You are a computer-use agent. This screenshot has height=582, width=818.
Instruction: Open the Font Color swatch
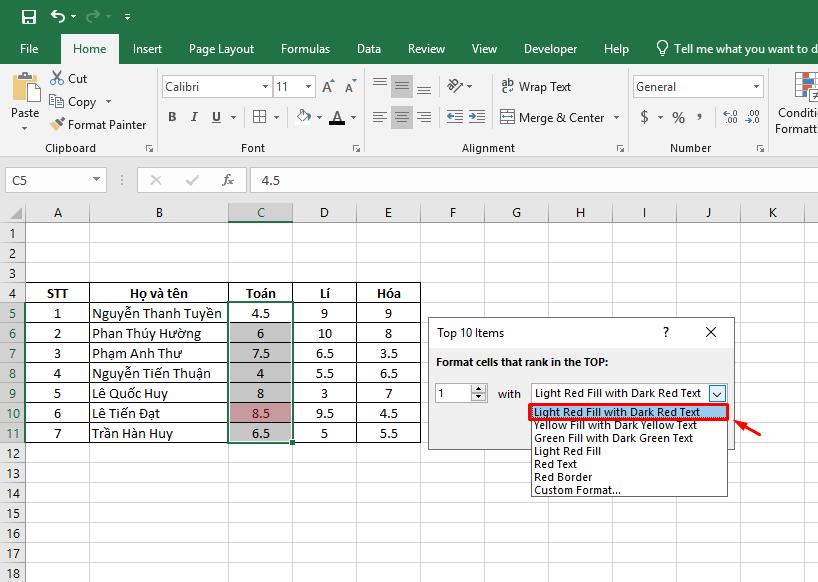click(x=337, y=118)
